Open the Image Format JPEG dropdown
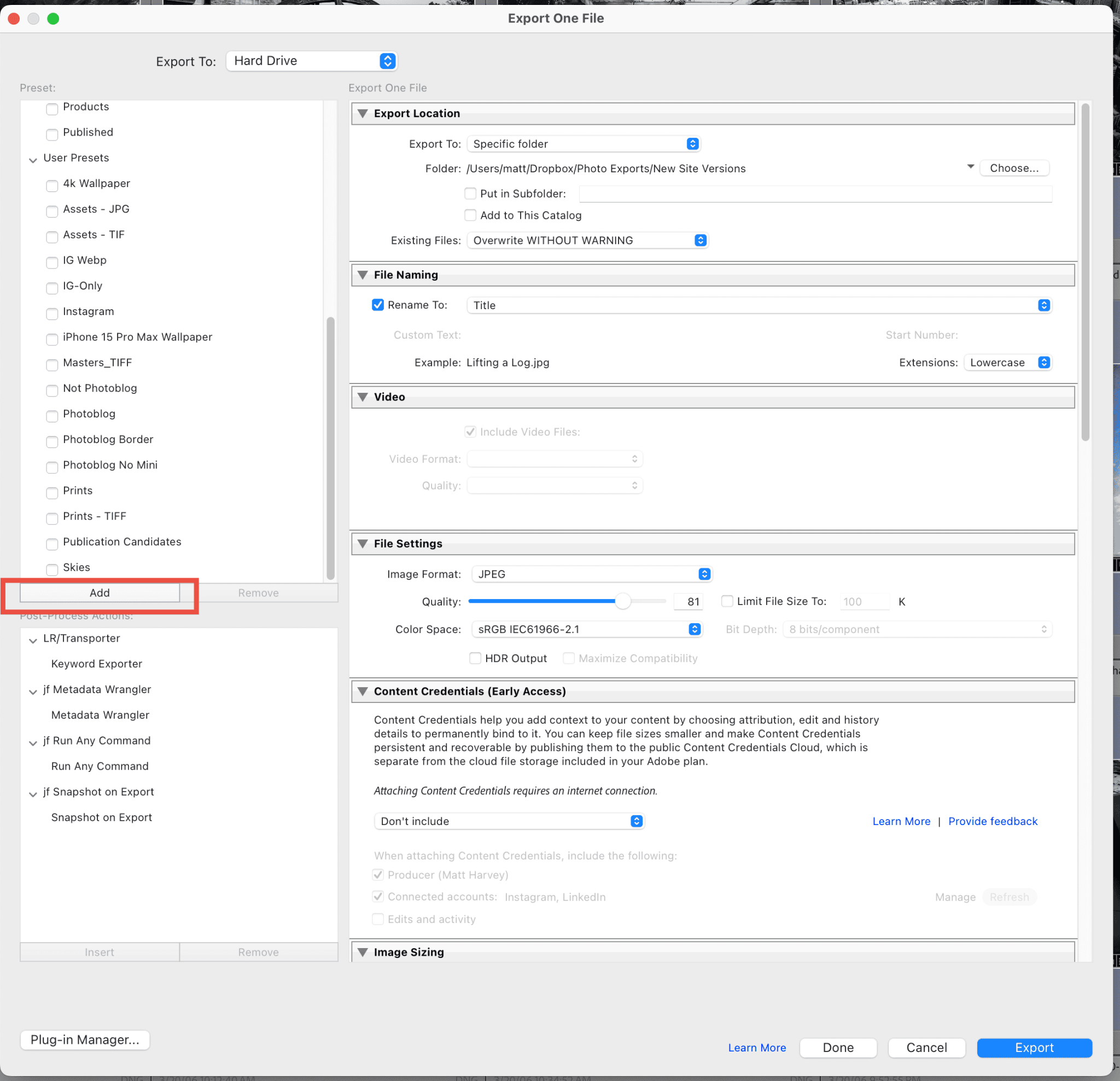The height and width of the screenshot is (1081, 1120). 591,574
